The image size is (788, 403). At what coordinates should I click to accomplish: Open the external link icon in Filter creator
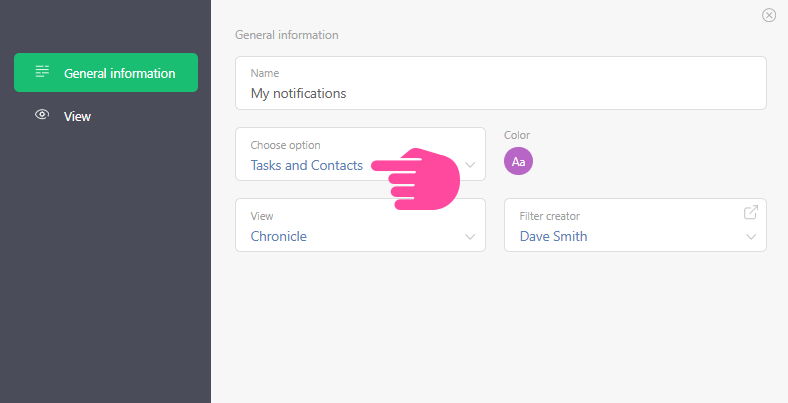751,212
